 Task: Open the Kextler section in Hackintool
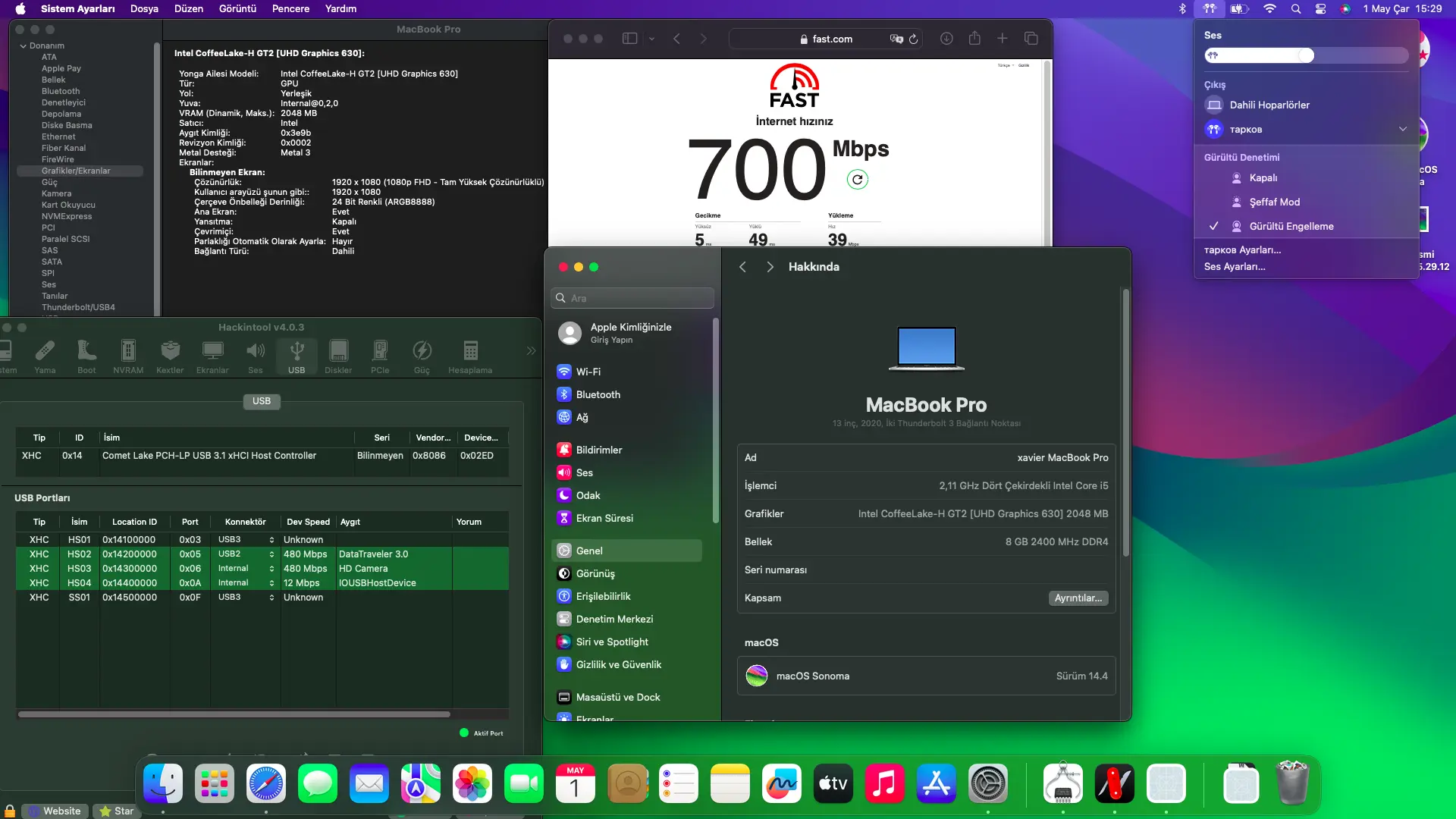point(170,356)
